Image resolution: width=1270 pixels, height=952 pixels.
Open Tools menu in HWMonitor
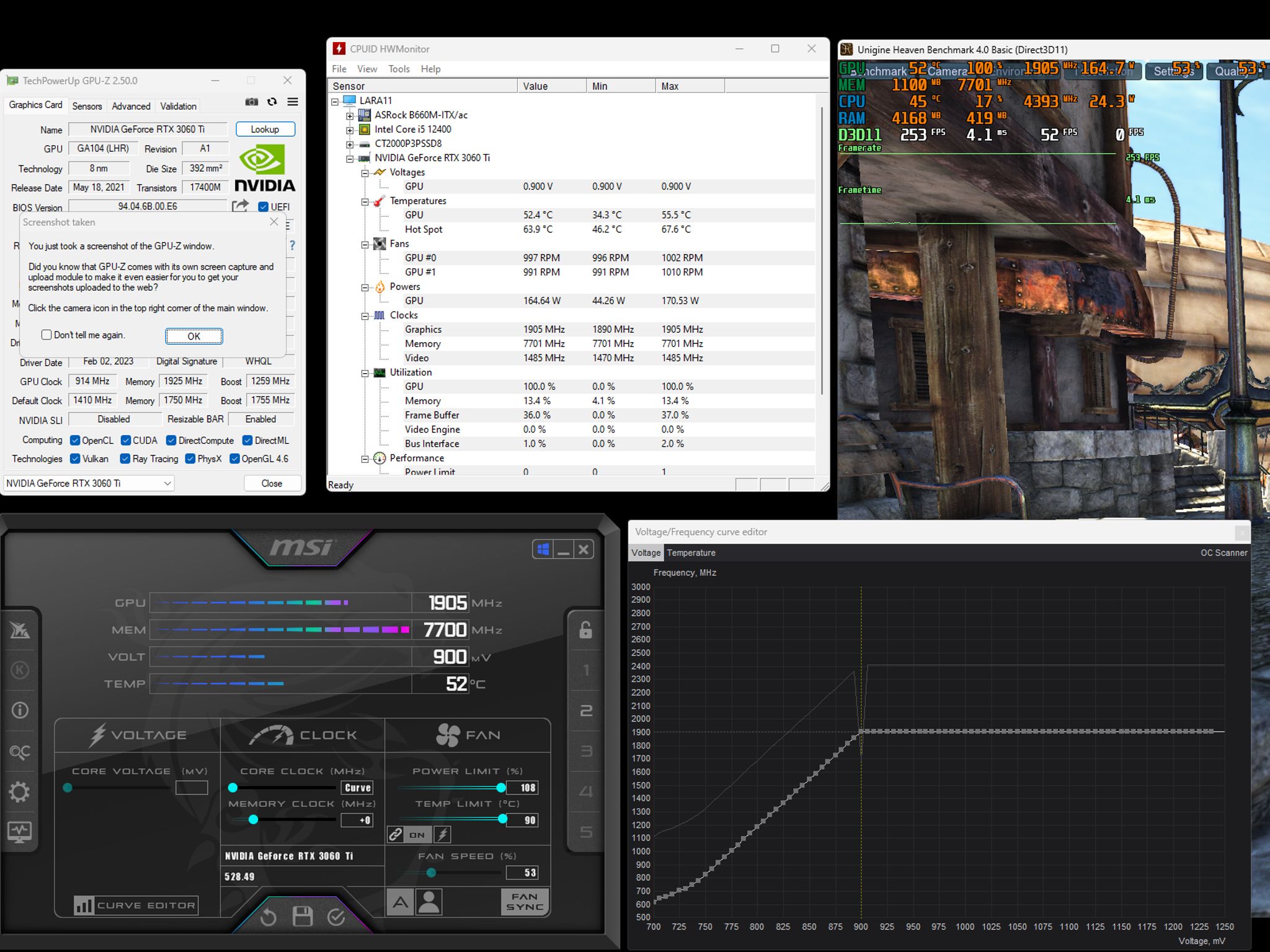399,69
